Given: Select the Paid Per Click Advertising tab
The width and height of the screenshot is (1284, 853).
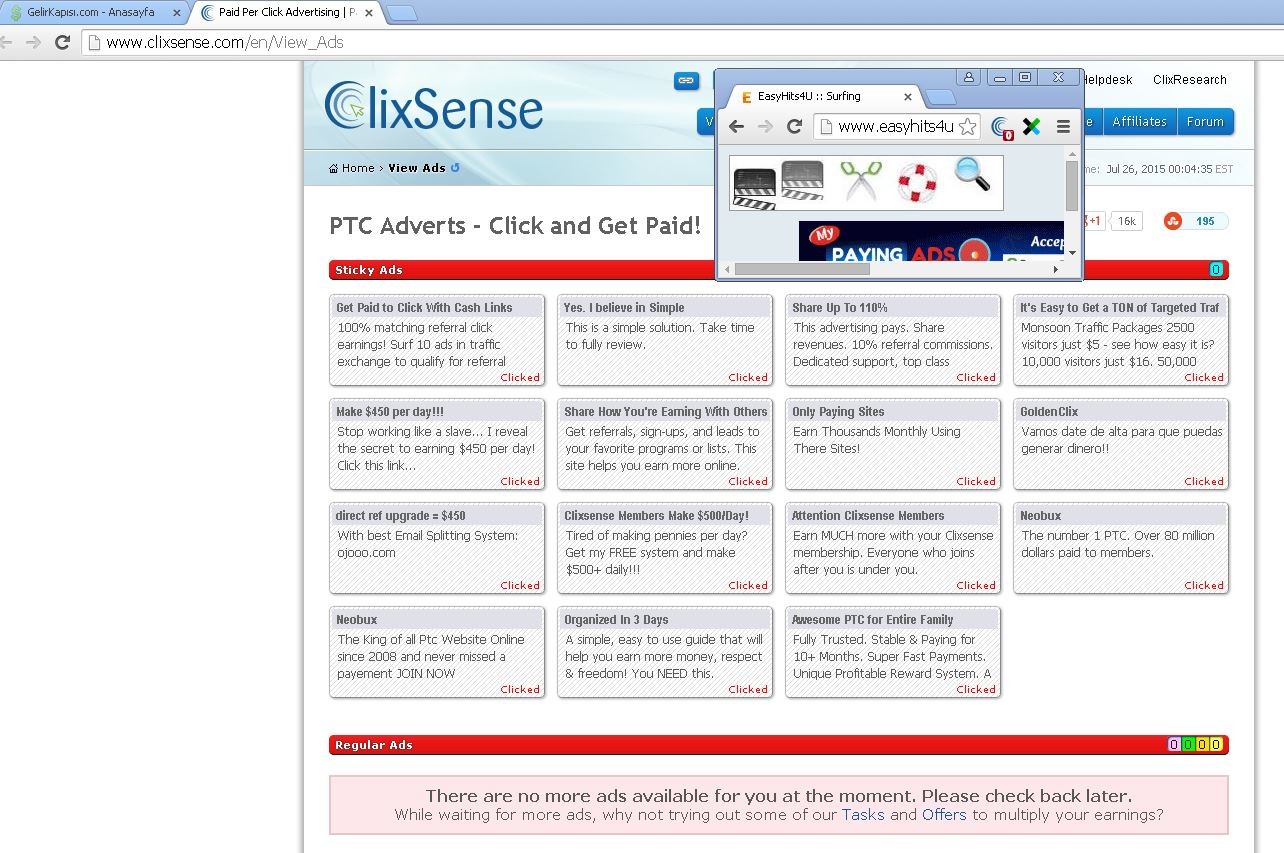Looking at the screenshot, I should (x=286, y=13).
